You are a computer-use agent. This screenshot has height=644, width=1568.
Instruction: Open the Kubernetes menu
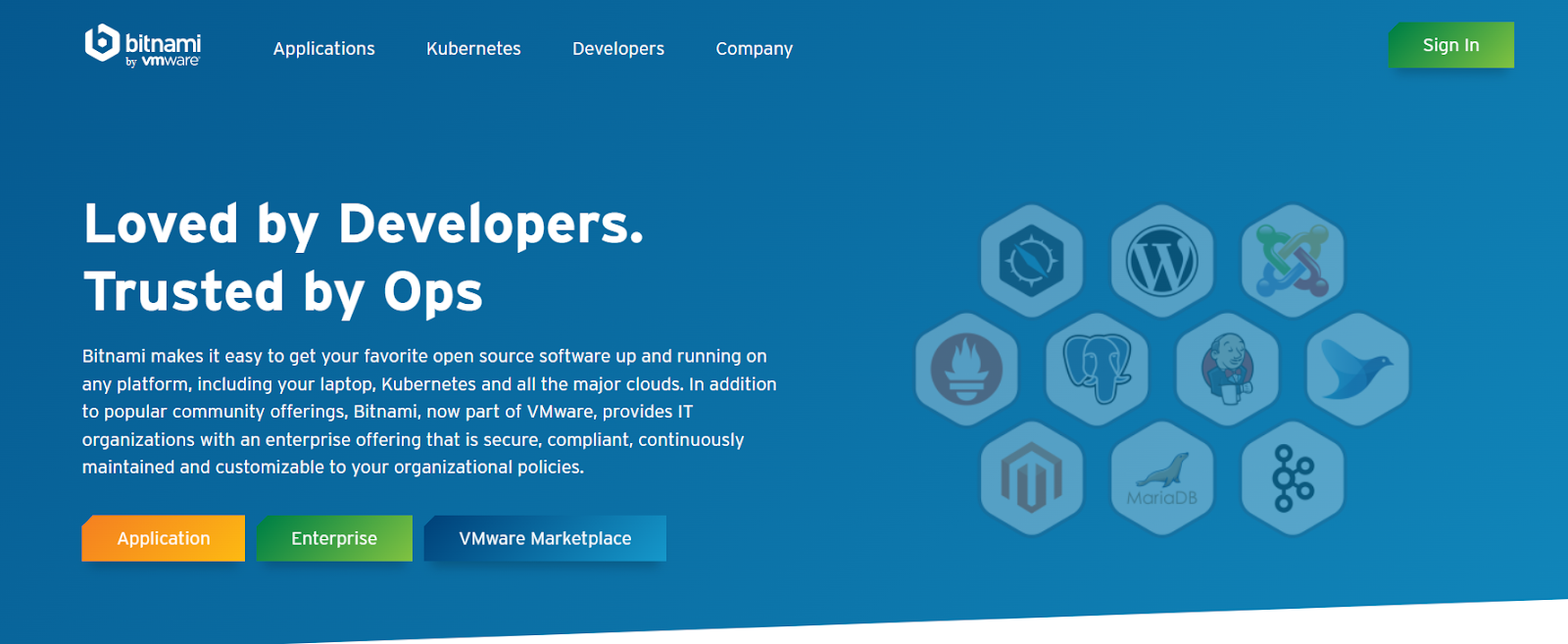pos(473,49)
